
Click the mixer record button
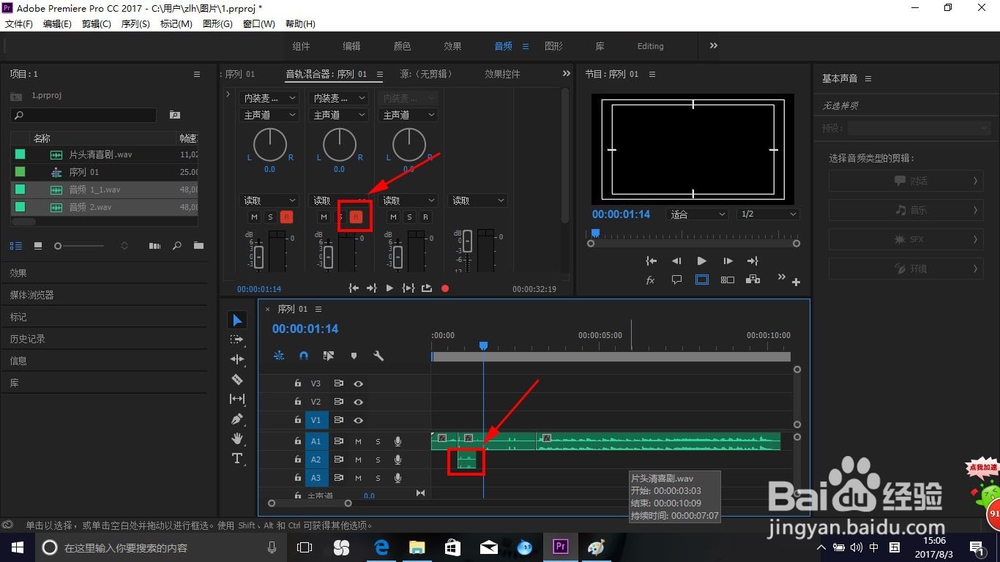(445, 288)
